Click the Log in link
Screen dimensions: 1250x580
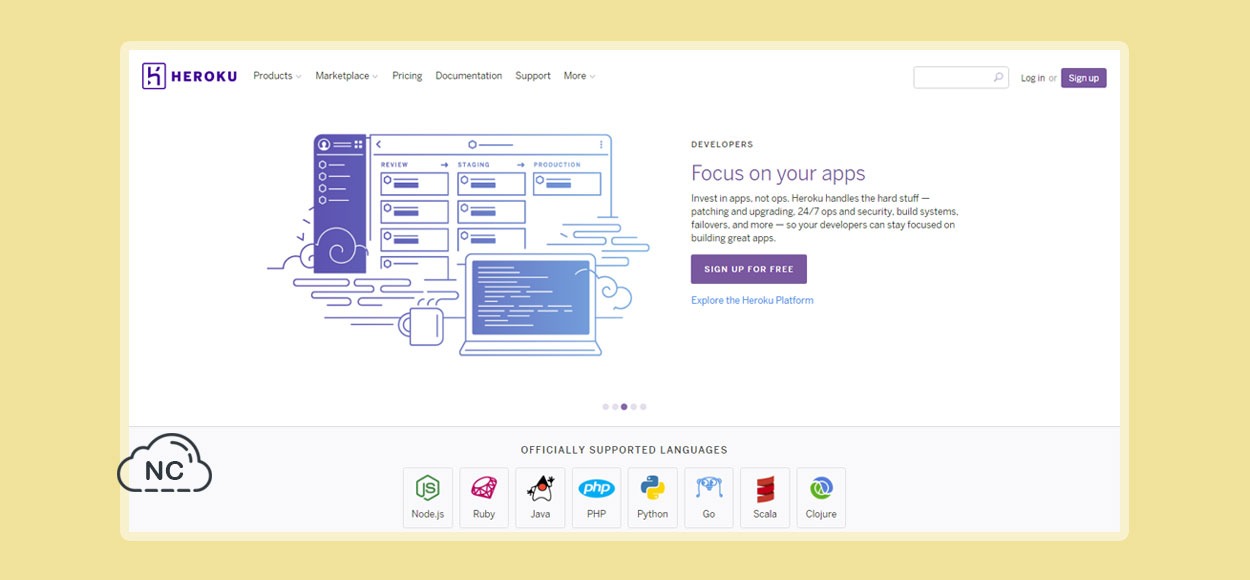click(x=1033, y=78)
